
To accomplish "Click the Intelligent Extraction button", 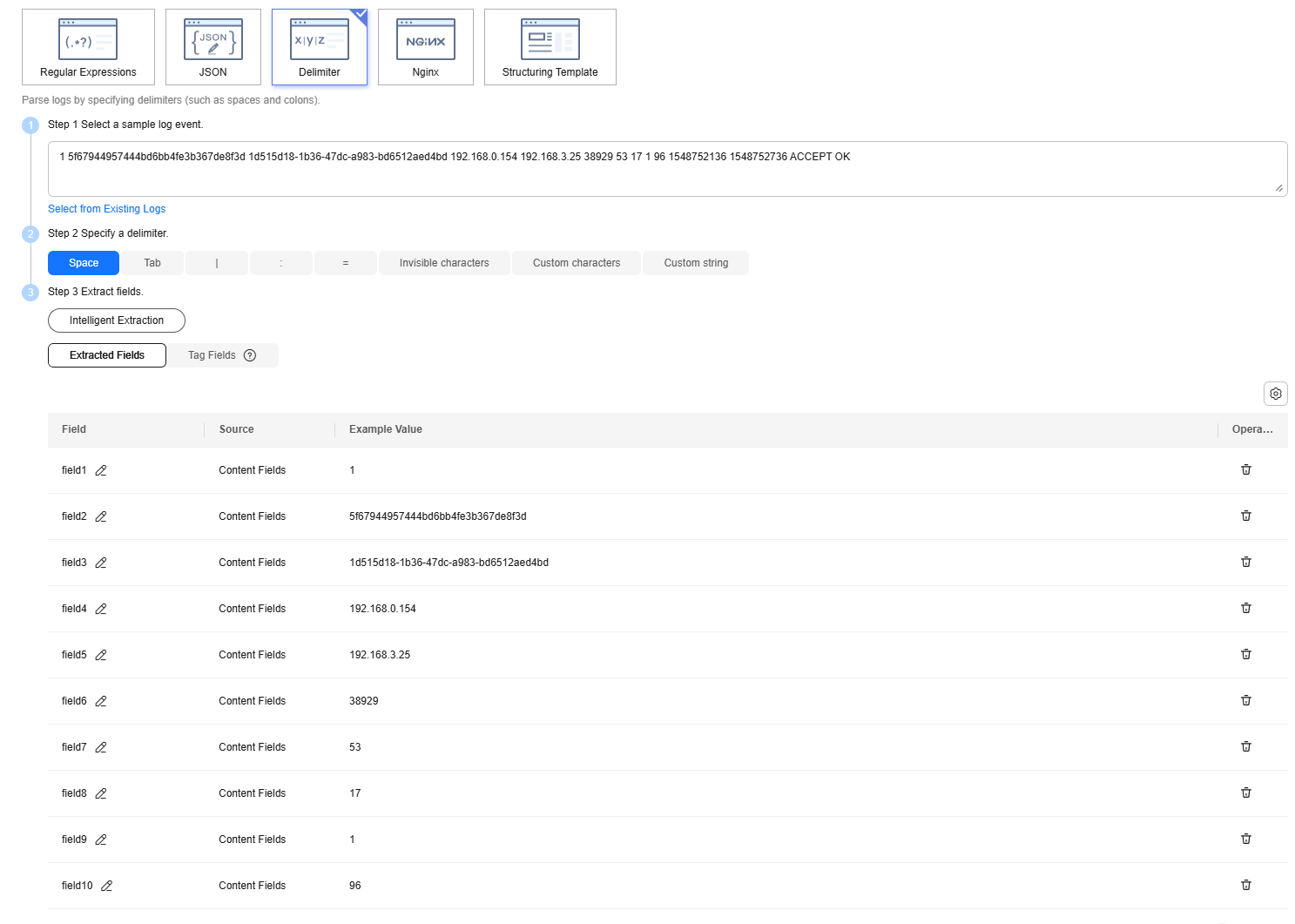I will 117,320.
